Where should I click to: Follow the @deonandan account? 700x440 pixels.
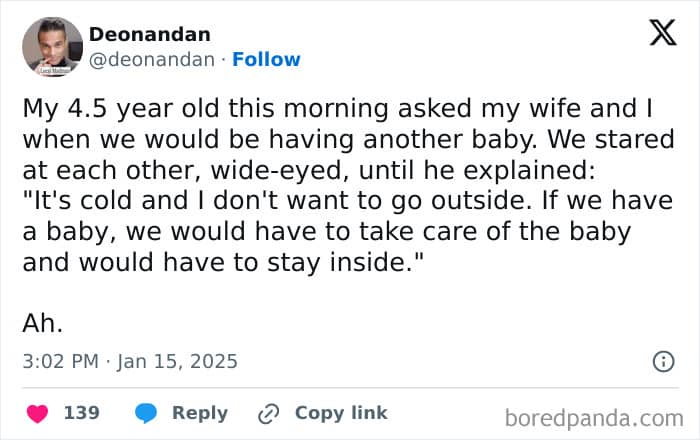[266, 59]
